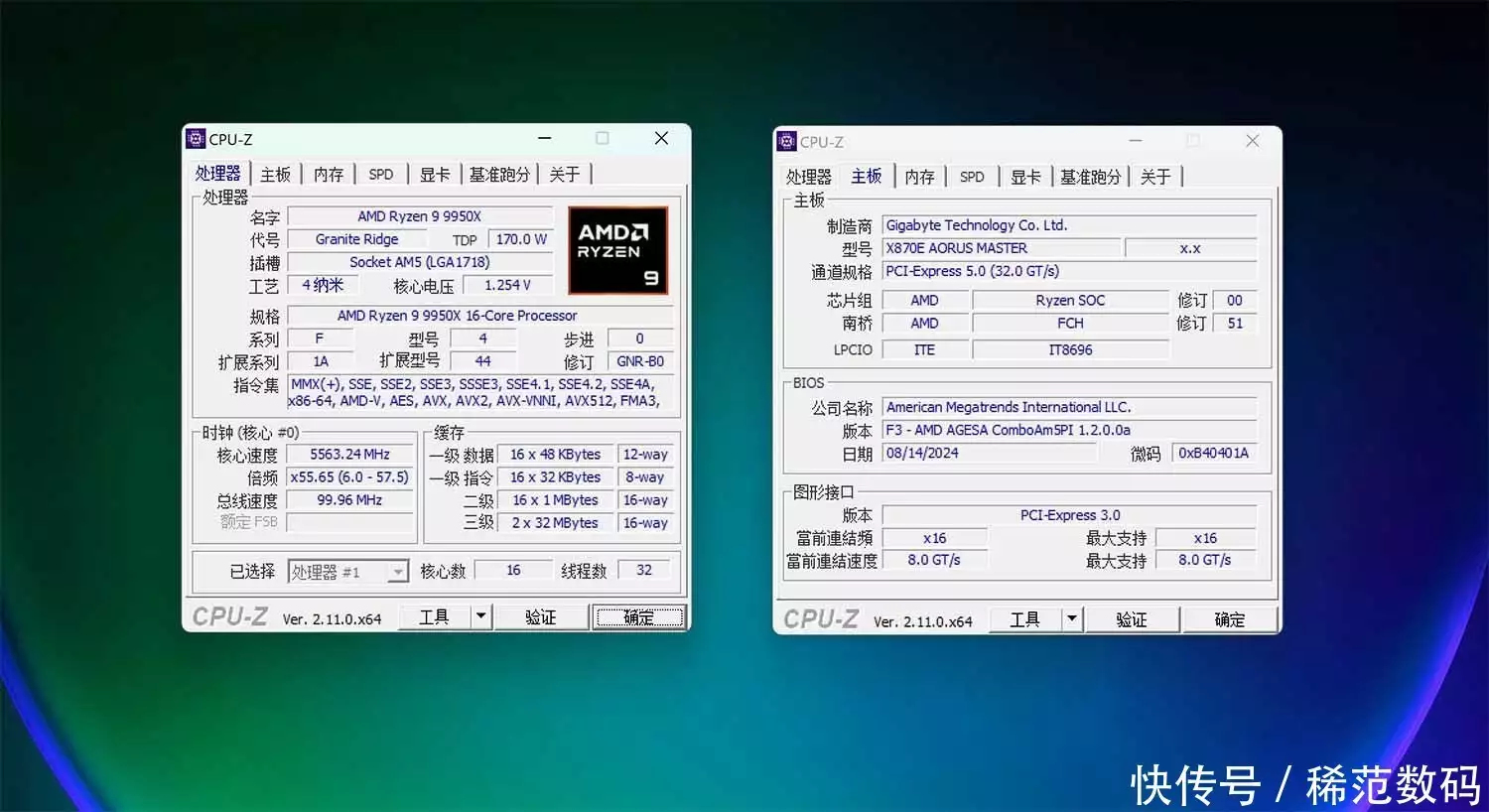Click the 4 纳米 process value

pos(323,285)
